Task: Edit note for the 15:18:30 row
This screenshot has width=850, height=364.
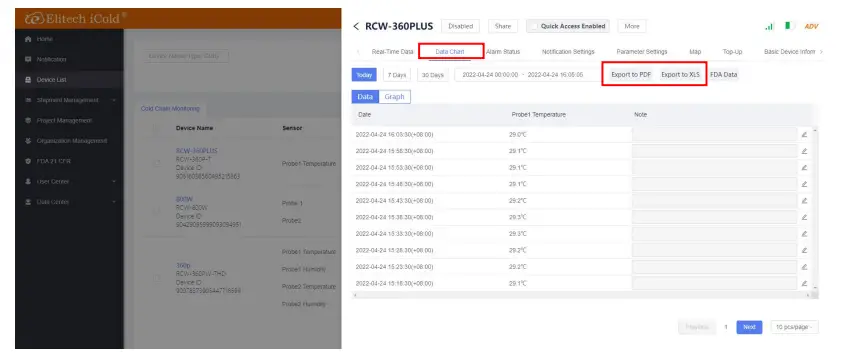Action: 804,283
